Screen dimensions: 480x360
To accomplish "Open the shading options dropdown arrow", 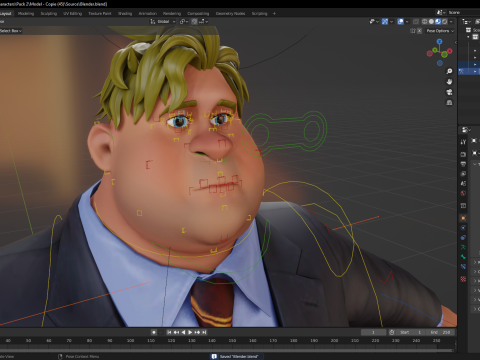I will pyautogui.click(x=451, y=21).
